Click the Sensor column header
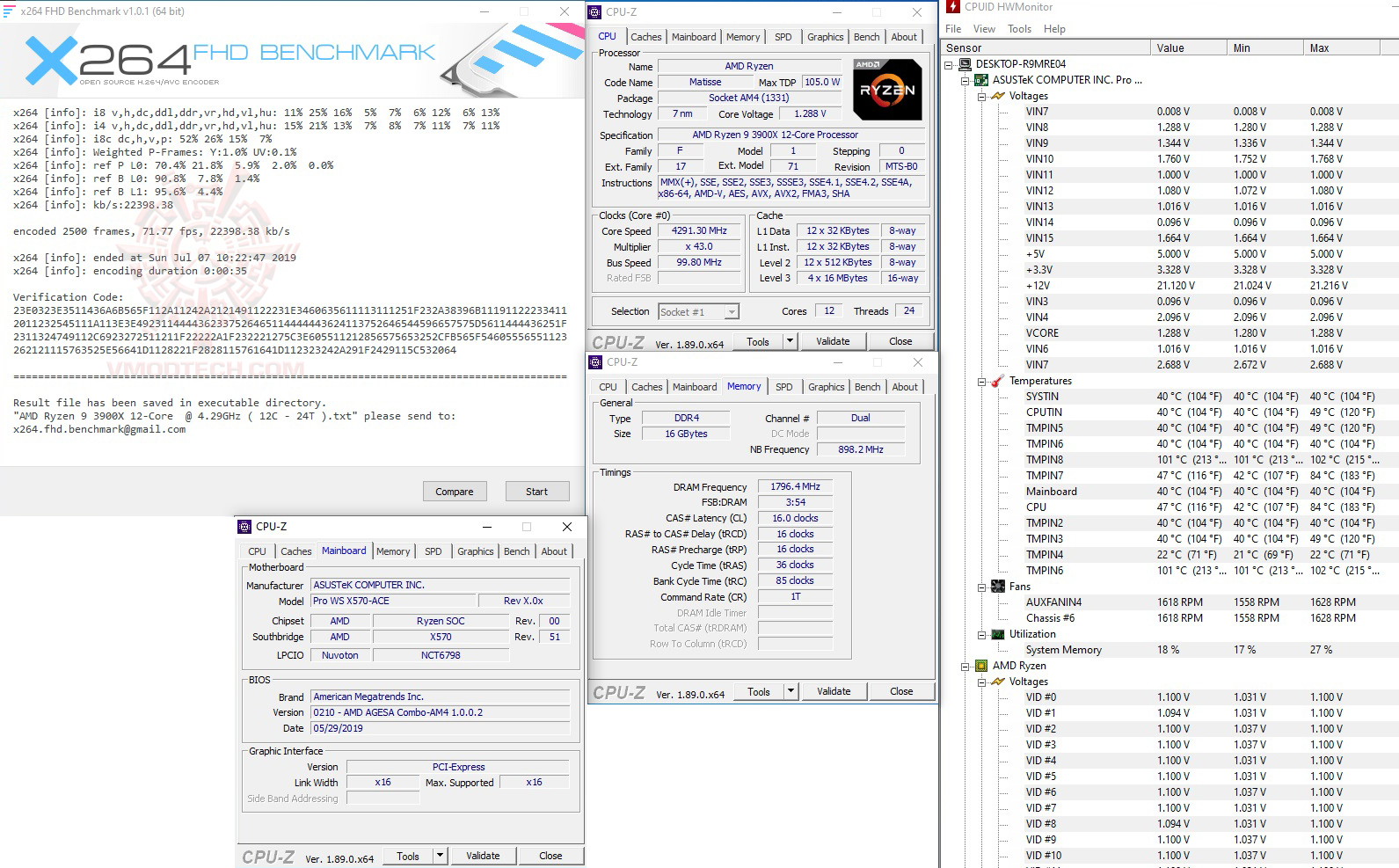This screenshot has height=868, width=1399. (1046, 48)
